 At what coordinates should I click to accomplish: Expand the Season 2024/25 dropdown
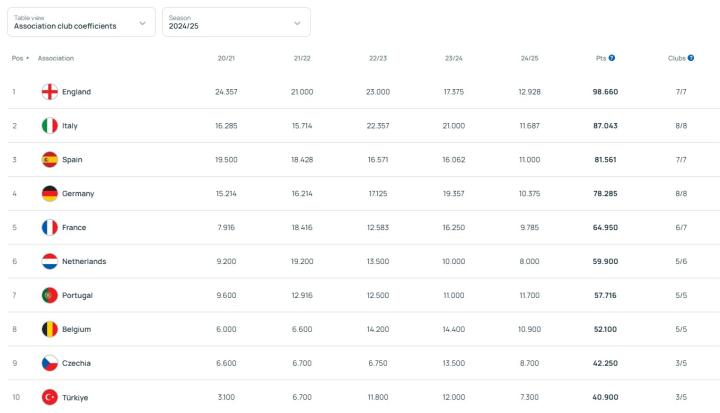tap(236, 22)
